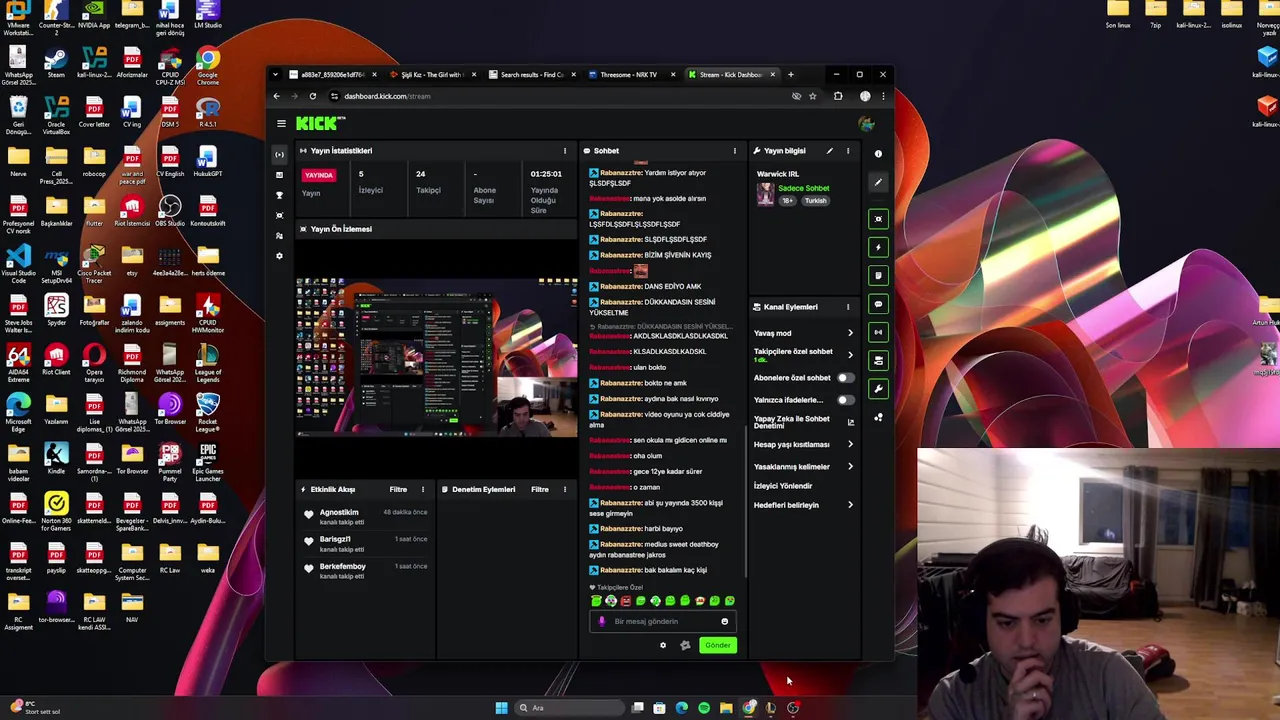Open the Kick account avatar menu
The image size is (1280, 720).
(866, 123)
